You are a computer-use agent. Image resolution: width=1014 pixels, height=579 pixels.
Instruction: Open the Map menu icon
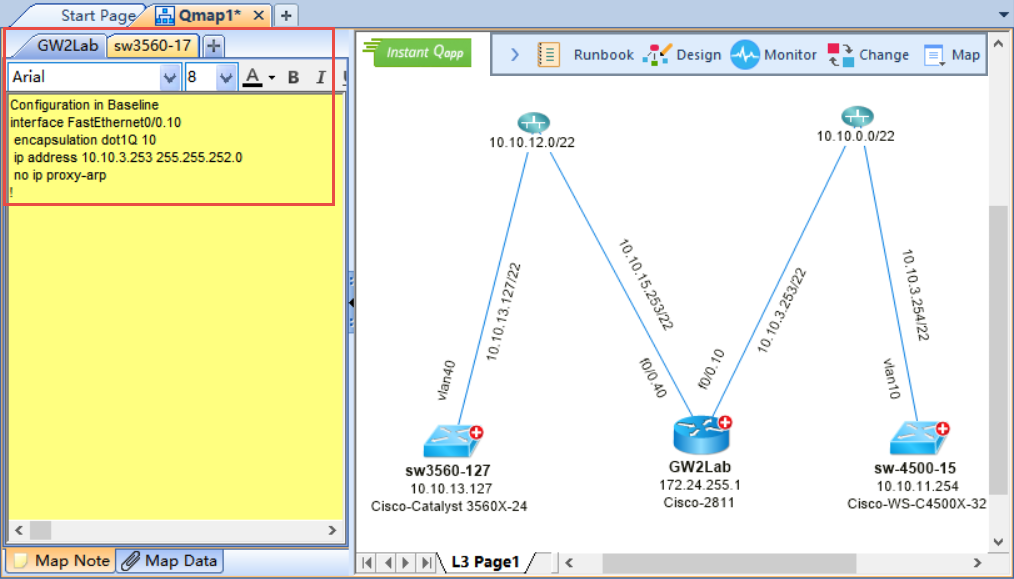point(934,56)
